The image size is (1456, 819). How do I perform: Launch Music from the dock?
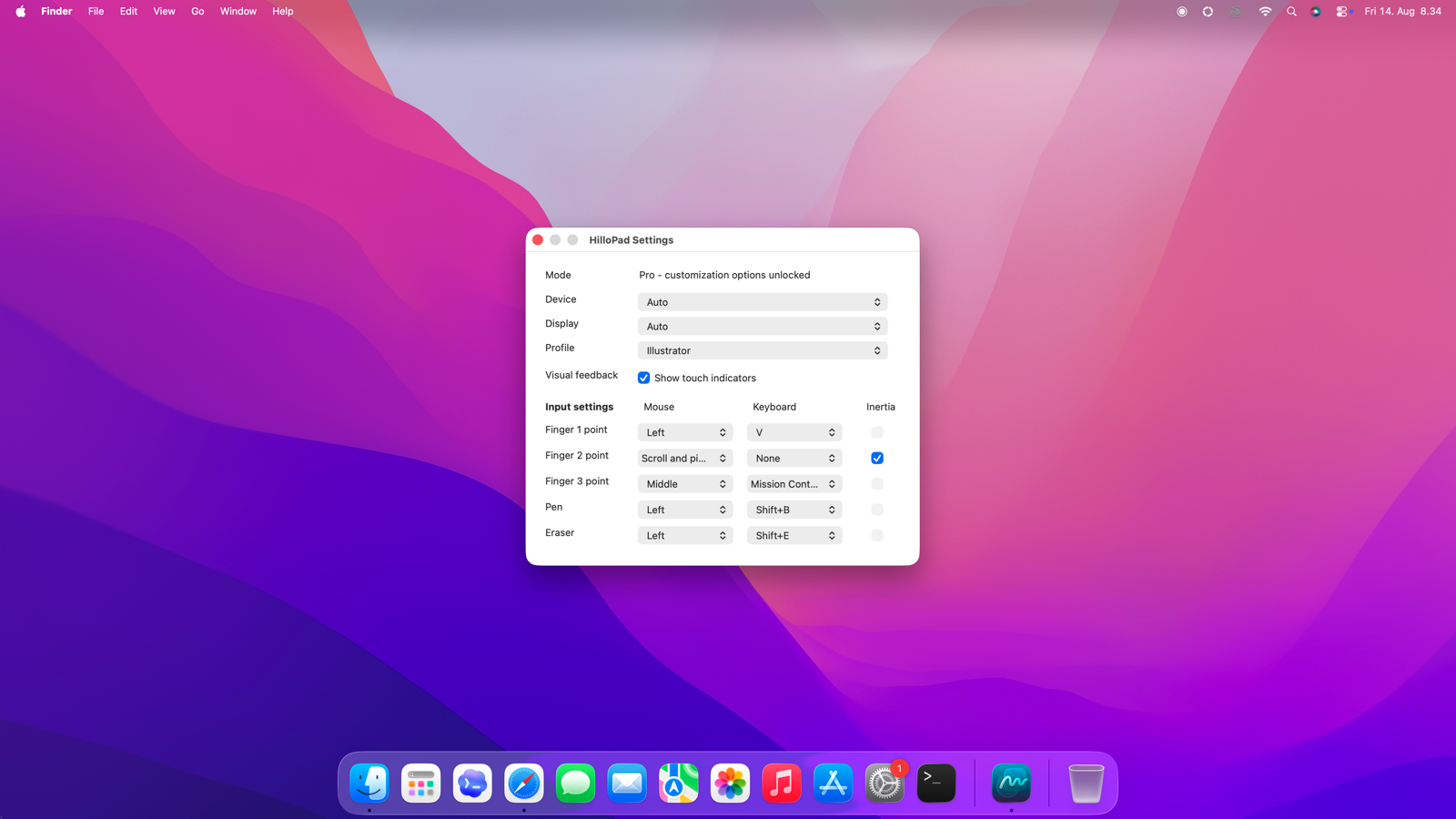click(x=782, y=784)
